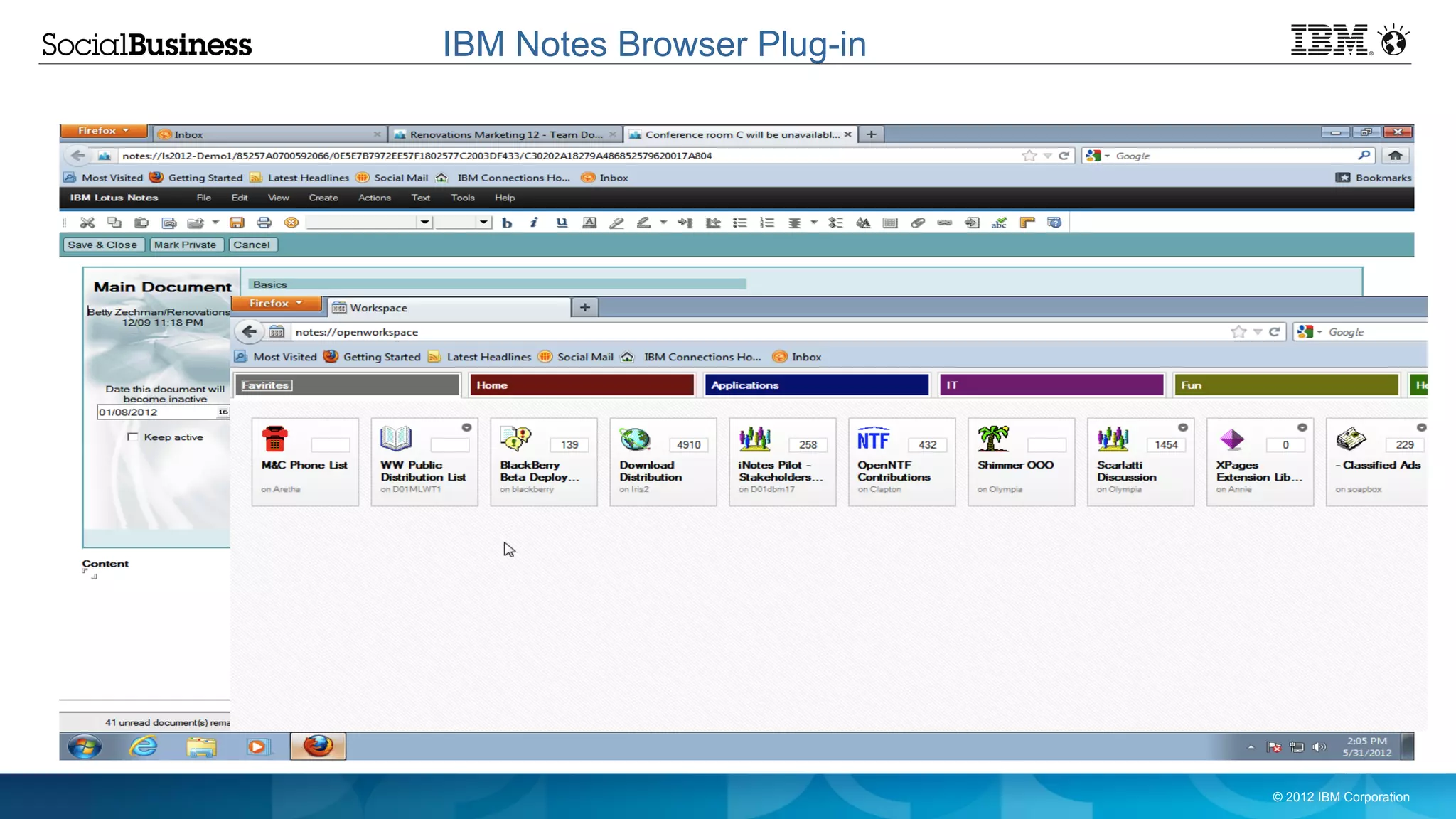This screenshot has width=1456, height=819.
Task: Click the inactive date field 01/08/2012
Action: 156,412
